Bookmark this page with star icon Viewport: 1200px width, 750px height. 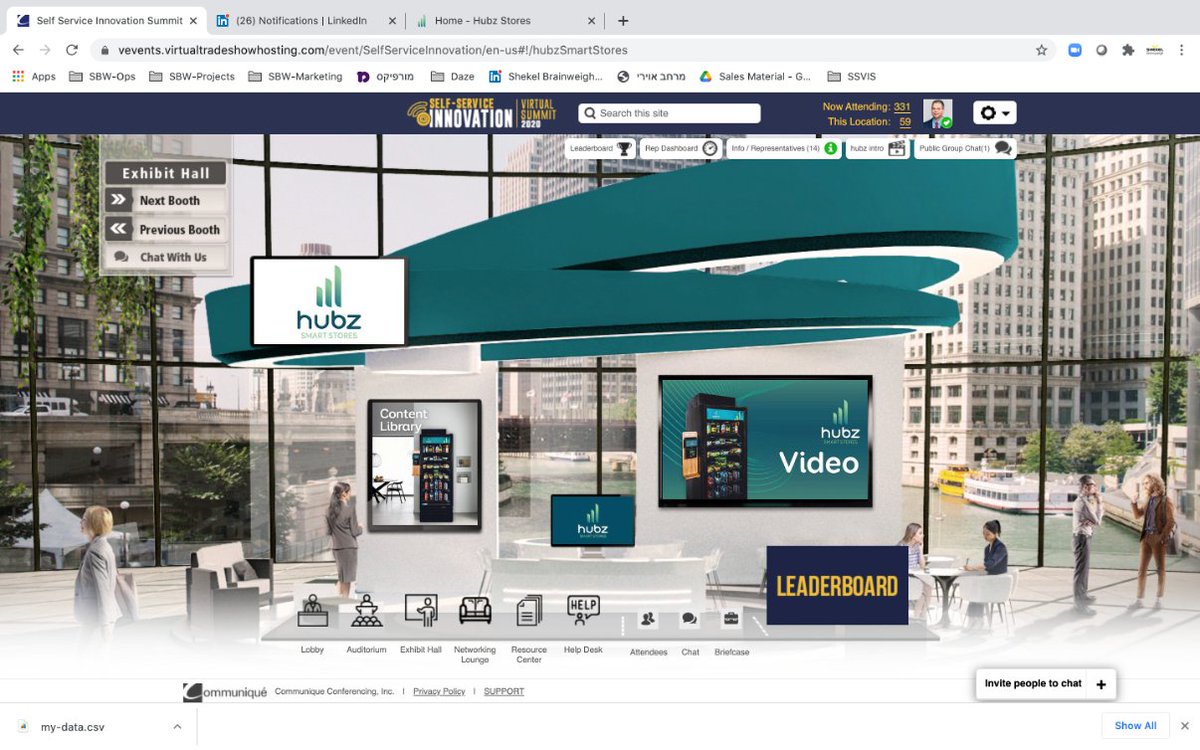(1041, 49)
